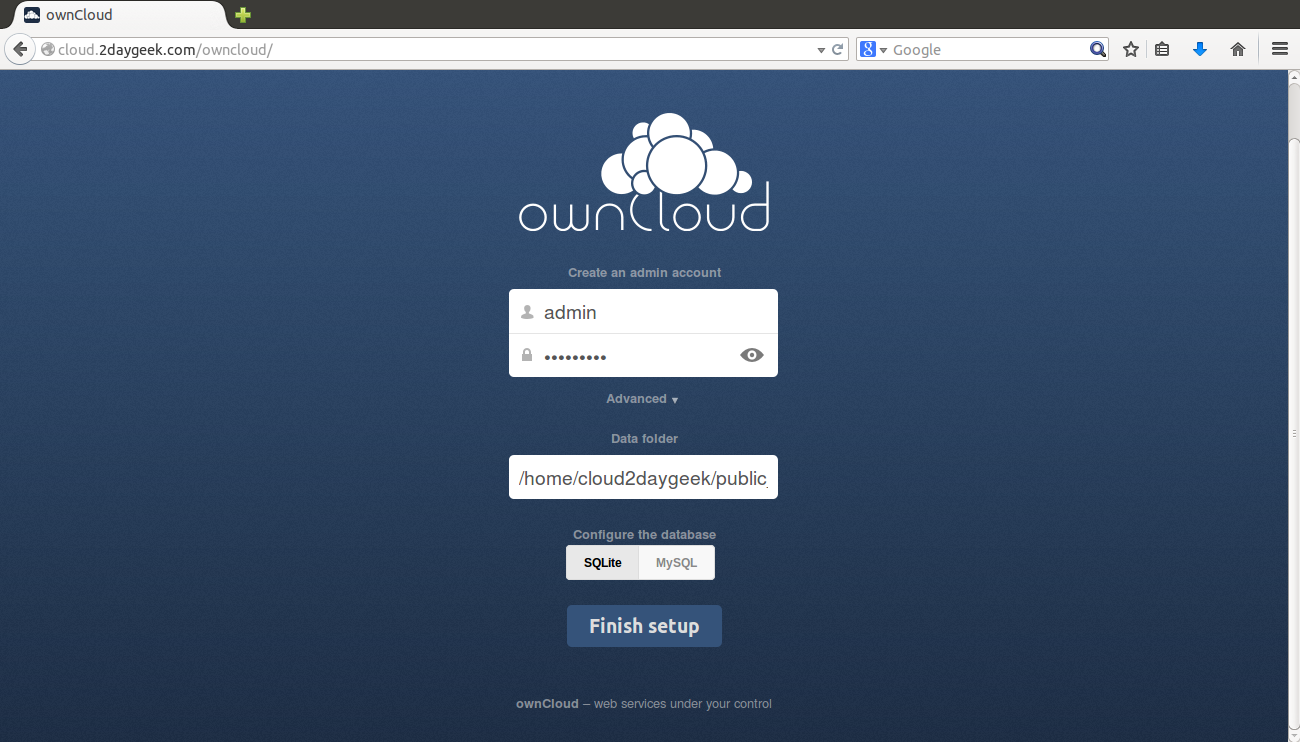Click the ownCloud footer link
The height and width of the screenshot is (742, 1300).
click(x=547, y=704)
